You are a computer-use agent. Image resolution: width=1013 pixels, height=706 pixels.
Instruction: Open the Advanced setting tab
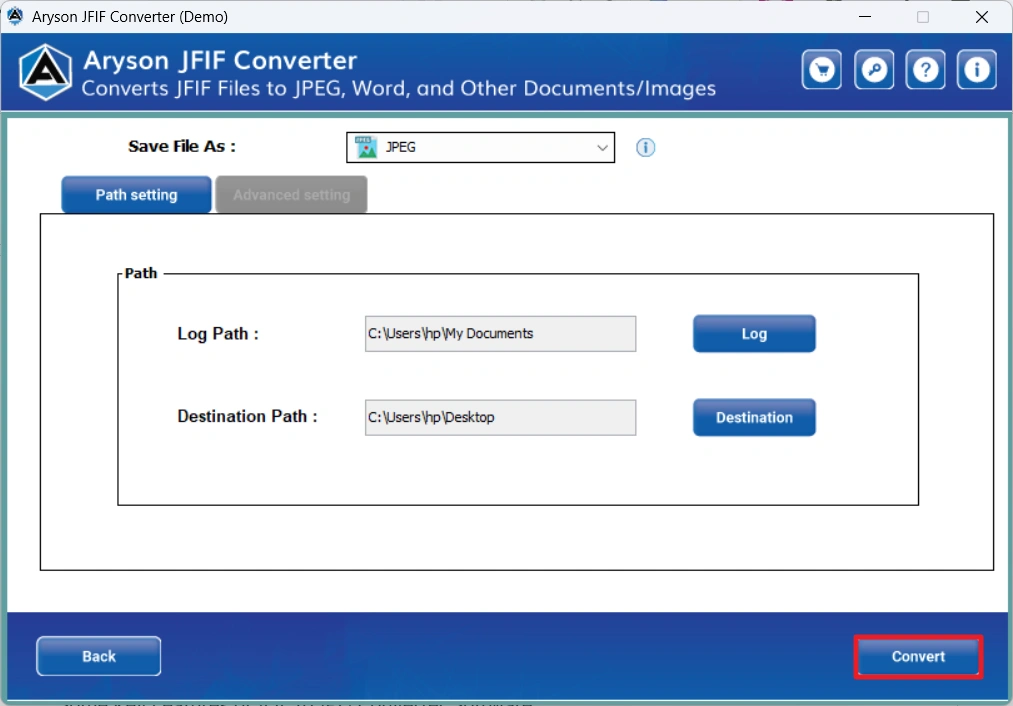pyautogui.click(x=291, y=194)
